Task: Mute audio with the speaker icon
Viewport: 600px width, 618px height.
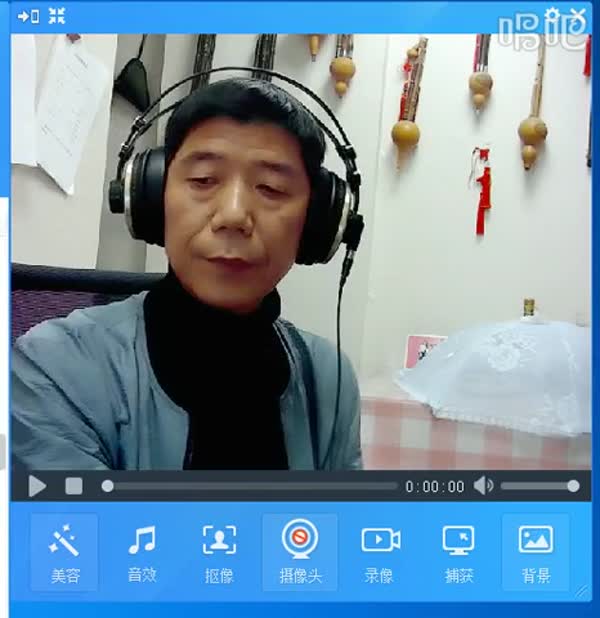Action: pos(483,486)
